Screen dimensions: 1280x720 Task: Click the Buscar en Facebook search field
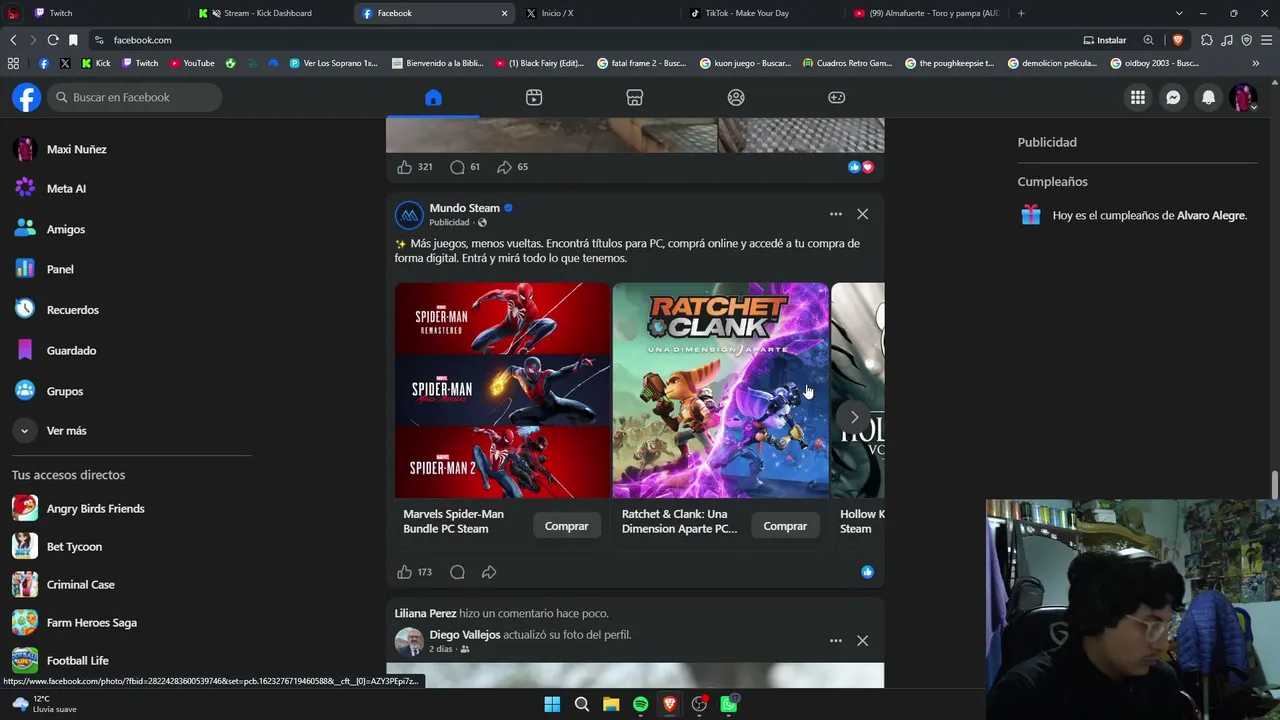134,97
